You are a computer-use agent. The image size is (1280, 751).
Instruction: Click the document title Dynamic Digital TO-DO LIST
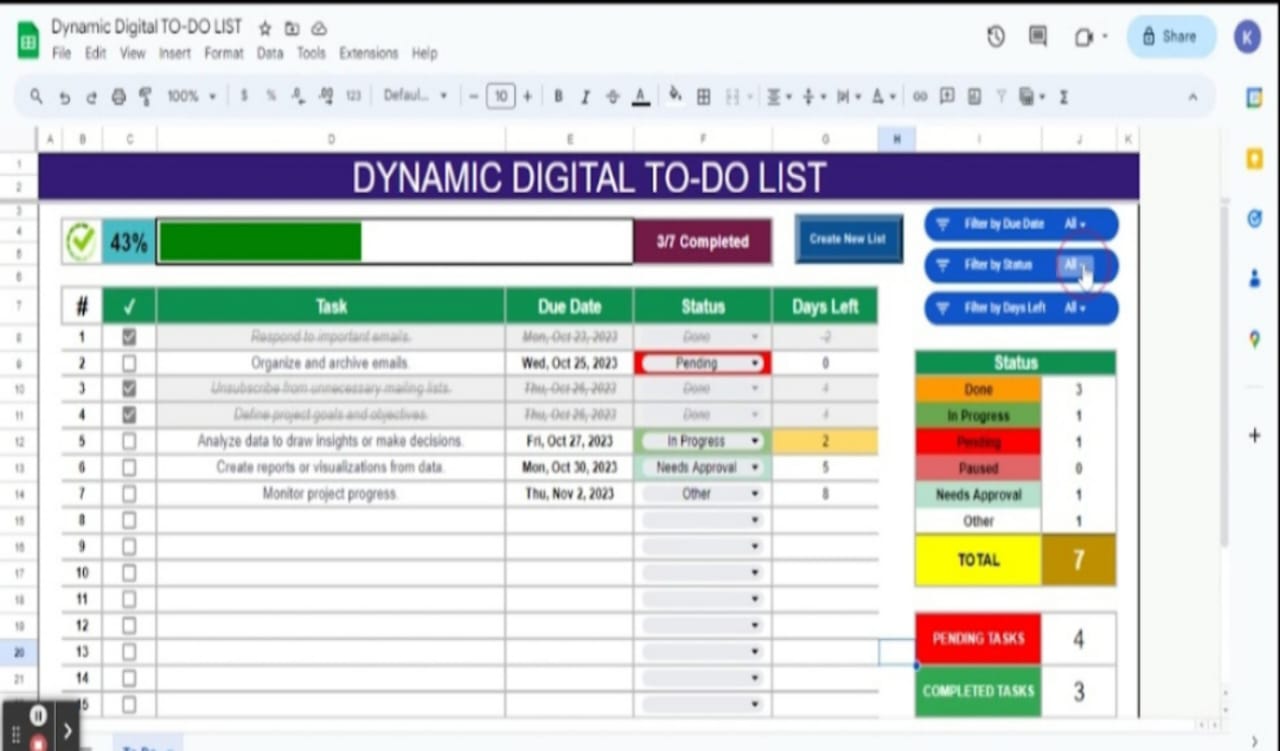[x=147, y=27]
